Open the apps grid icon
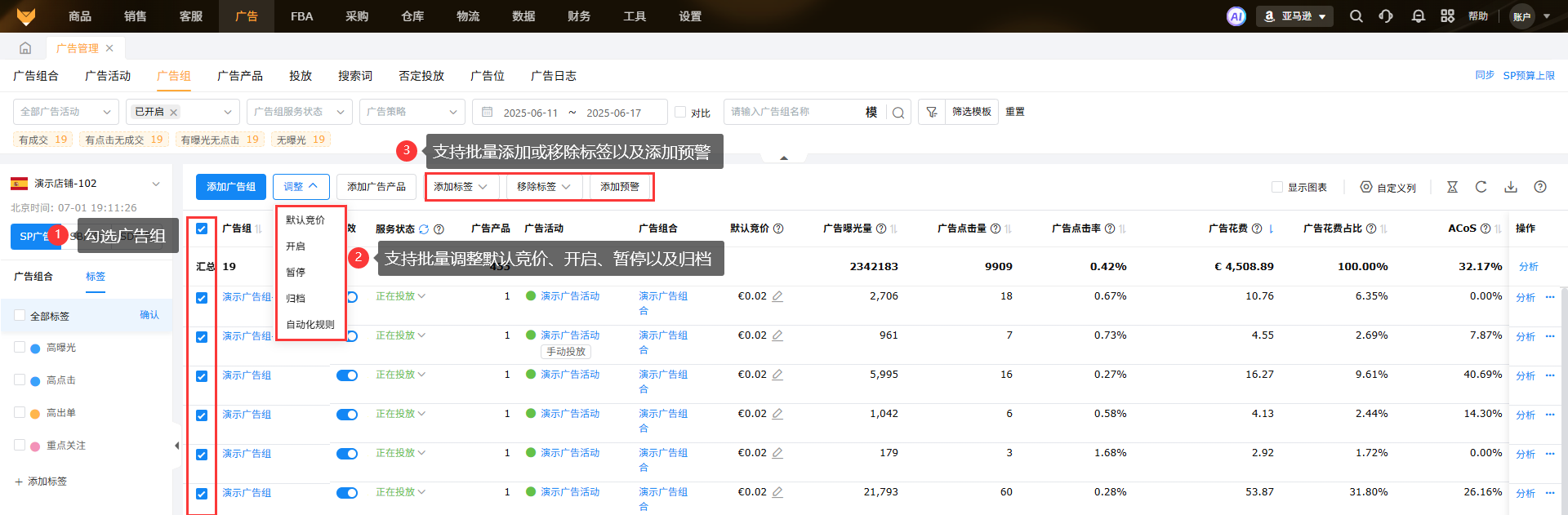Screen dimensions: 1568x515 tap(1447, 16)
